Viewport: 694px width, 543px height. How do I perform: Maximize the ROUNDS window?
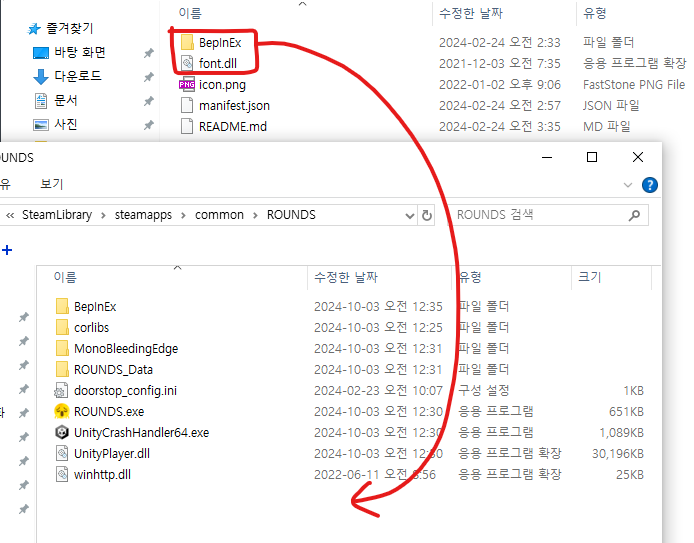tap(592, 157)
